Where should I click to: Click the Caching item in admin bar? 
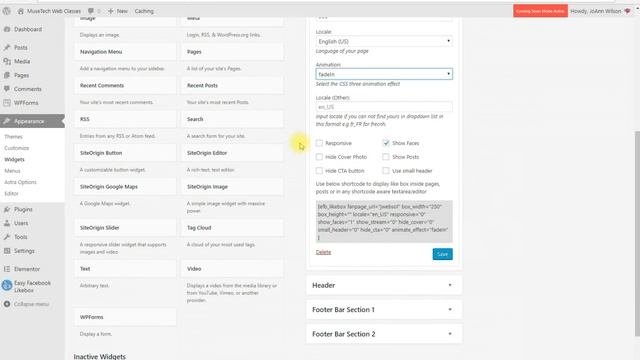tap(144, 11)
